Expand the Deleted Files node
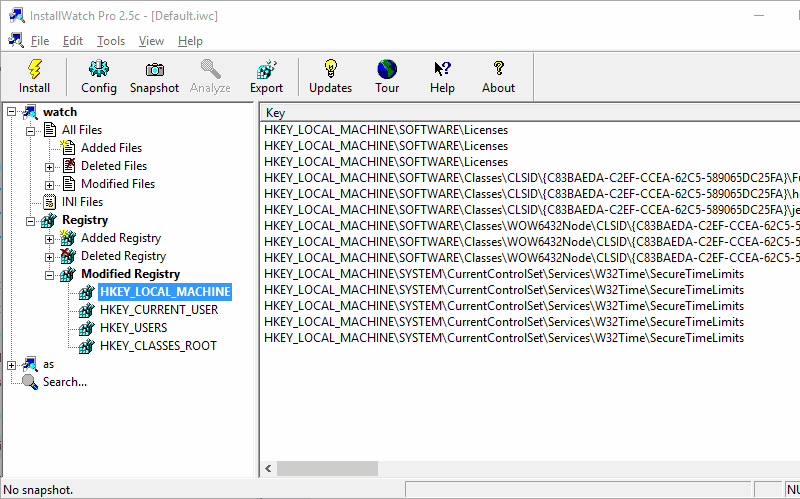 tap(49, 167)
